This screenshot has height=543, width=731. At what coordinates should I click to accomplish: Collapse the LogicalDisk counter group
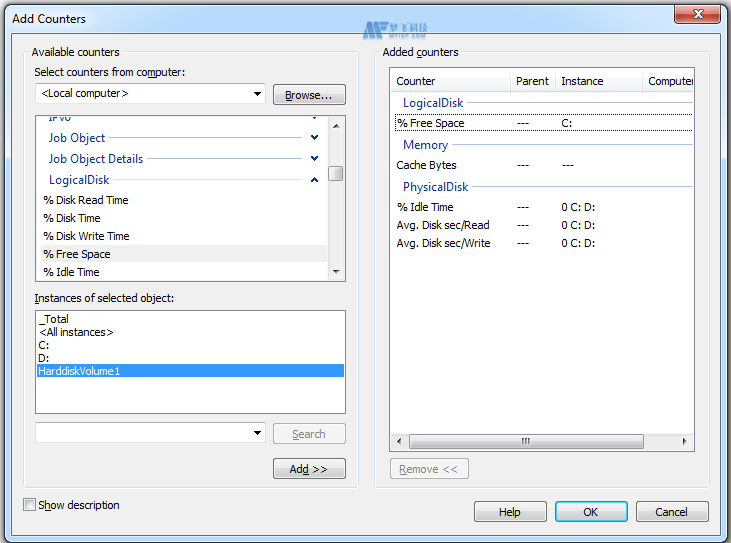[314, 180]
